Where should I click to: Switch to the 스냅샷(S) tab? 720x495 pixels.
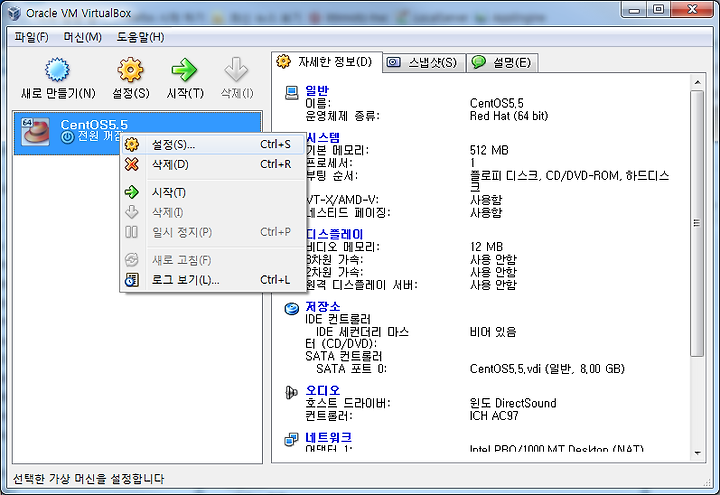pos(424,62)
